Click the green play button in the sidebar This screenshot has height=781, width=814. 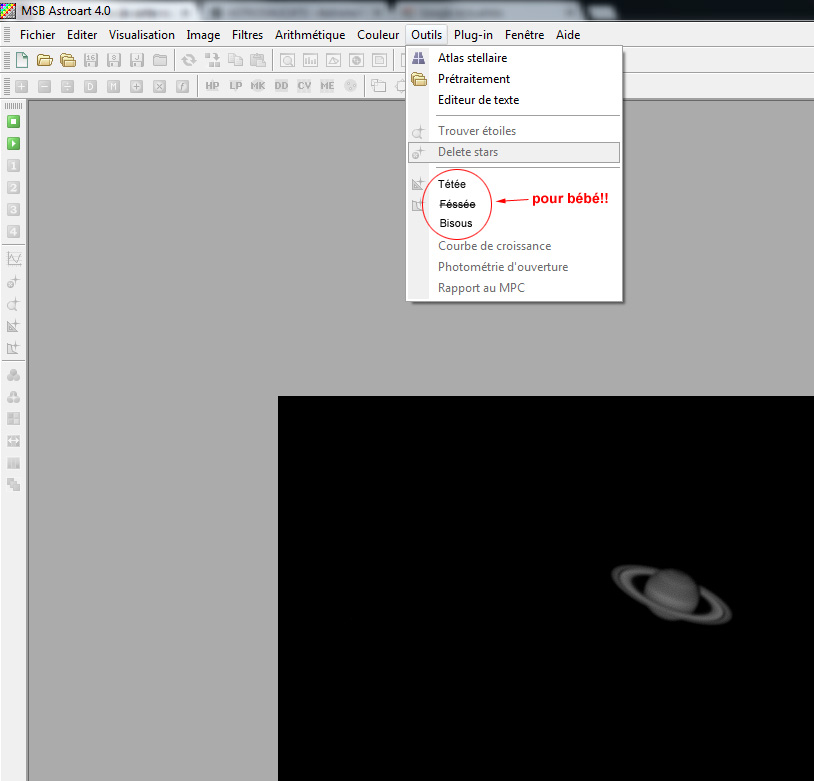[x=14, y=143]
